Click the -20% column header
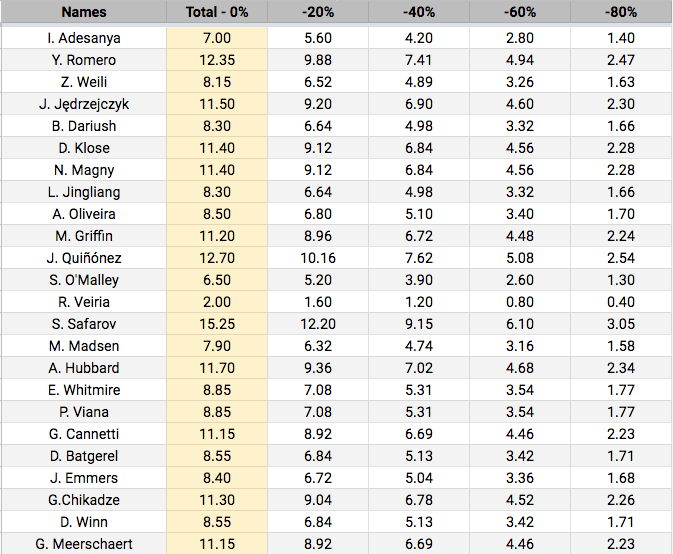 (318, 13)
